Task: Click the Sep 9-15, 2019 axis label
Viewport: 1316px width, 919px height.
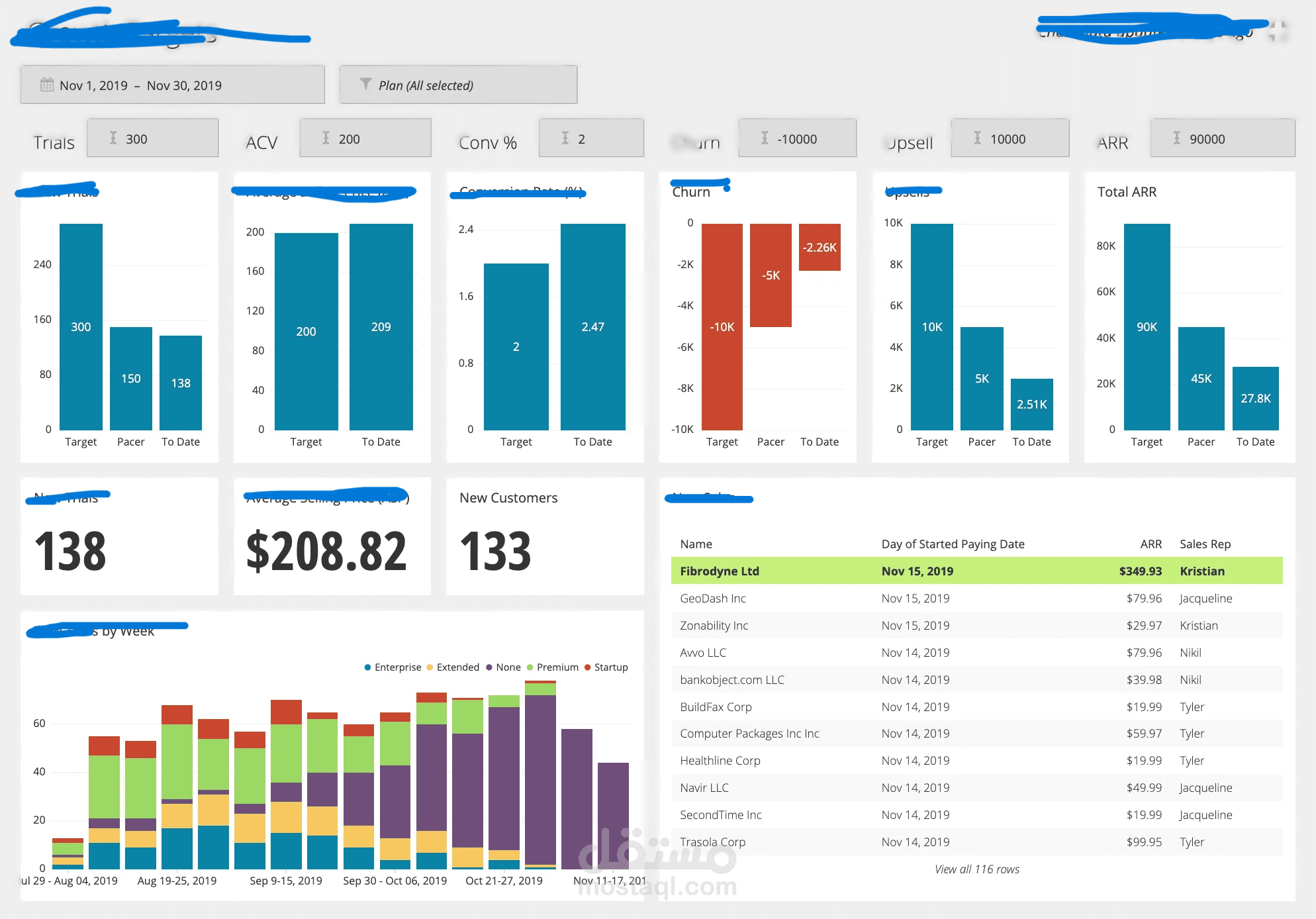Action: point(286,881)
